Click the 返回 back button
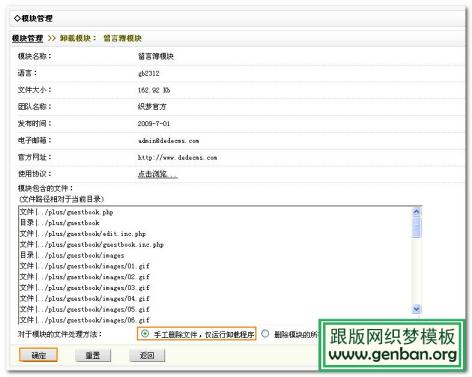472x377 pixels. click(147, 355)
